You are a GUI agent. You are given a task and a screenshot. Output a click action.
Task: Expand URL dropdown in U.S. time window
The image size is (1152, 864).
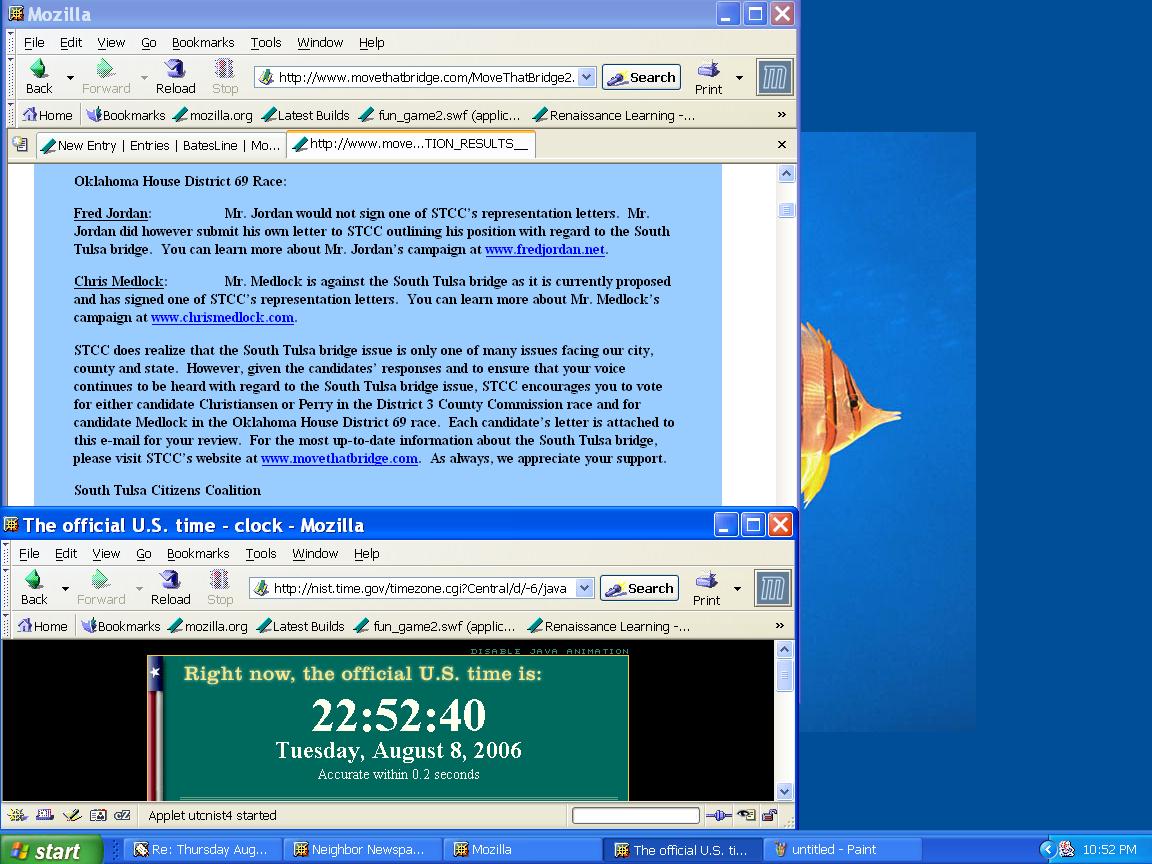584,588
